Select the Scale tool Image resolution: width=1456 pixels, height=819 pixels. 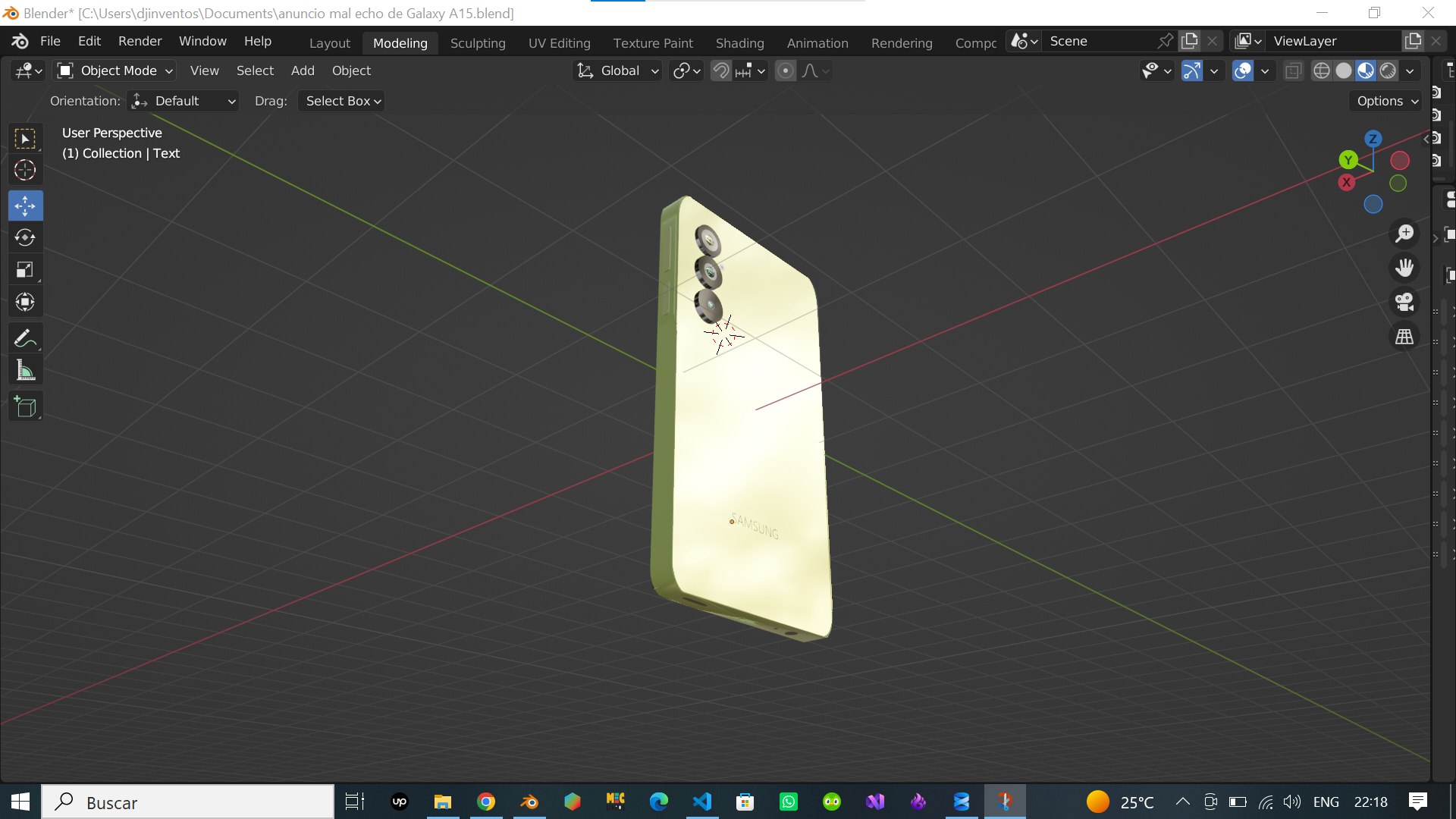point(25,270)
